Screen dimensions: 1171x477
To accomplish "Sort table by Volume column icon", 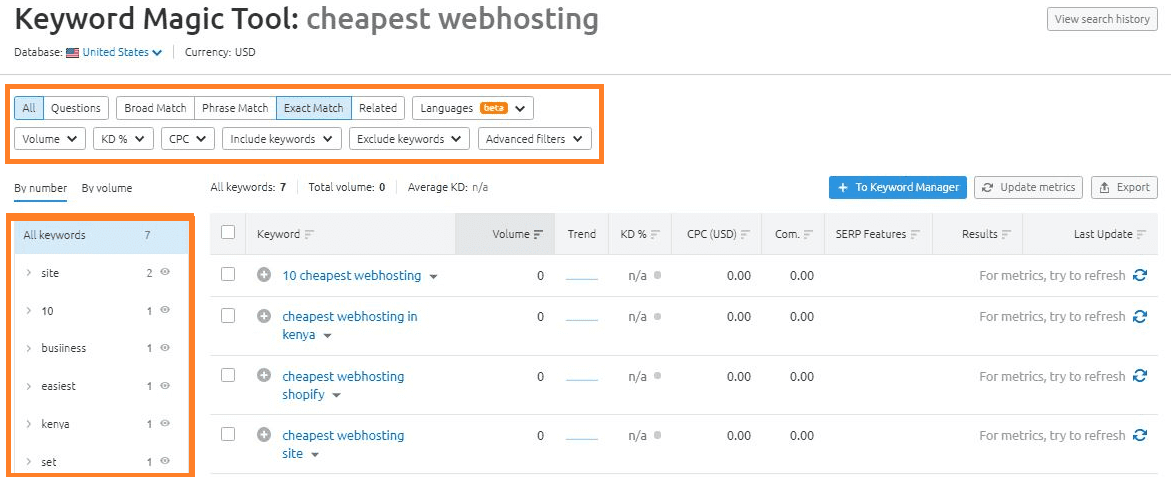I will 538,234.
